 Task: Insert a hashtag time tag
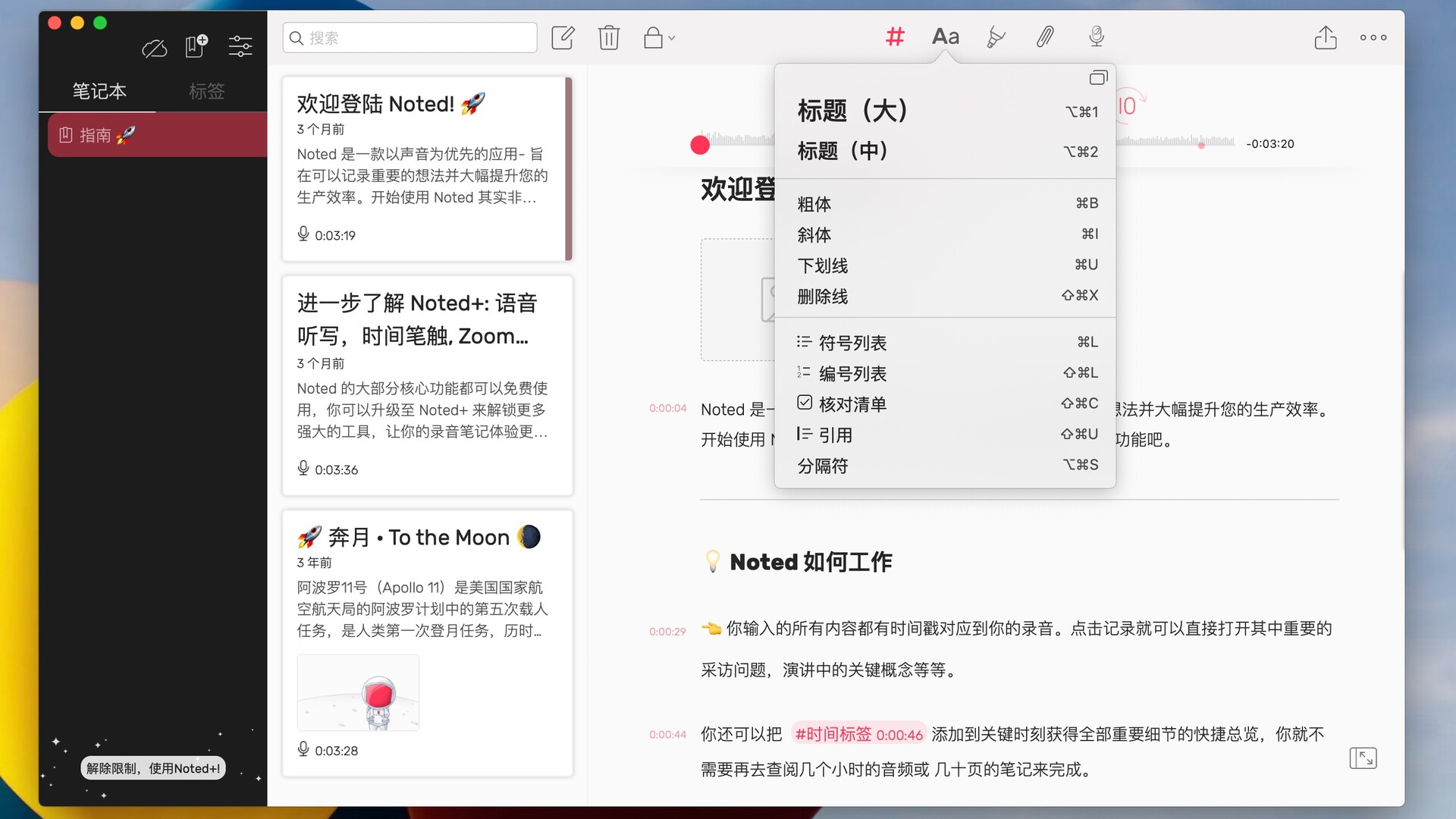tap(895, 36)
